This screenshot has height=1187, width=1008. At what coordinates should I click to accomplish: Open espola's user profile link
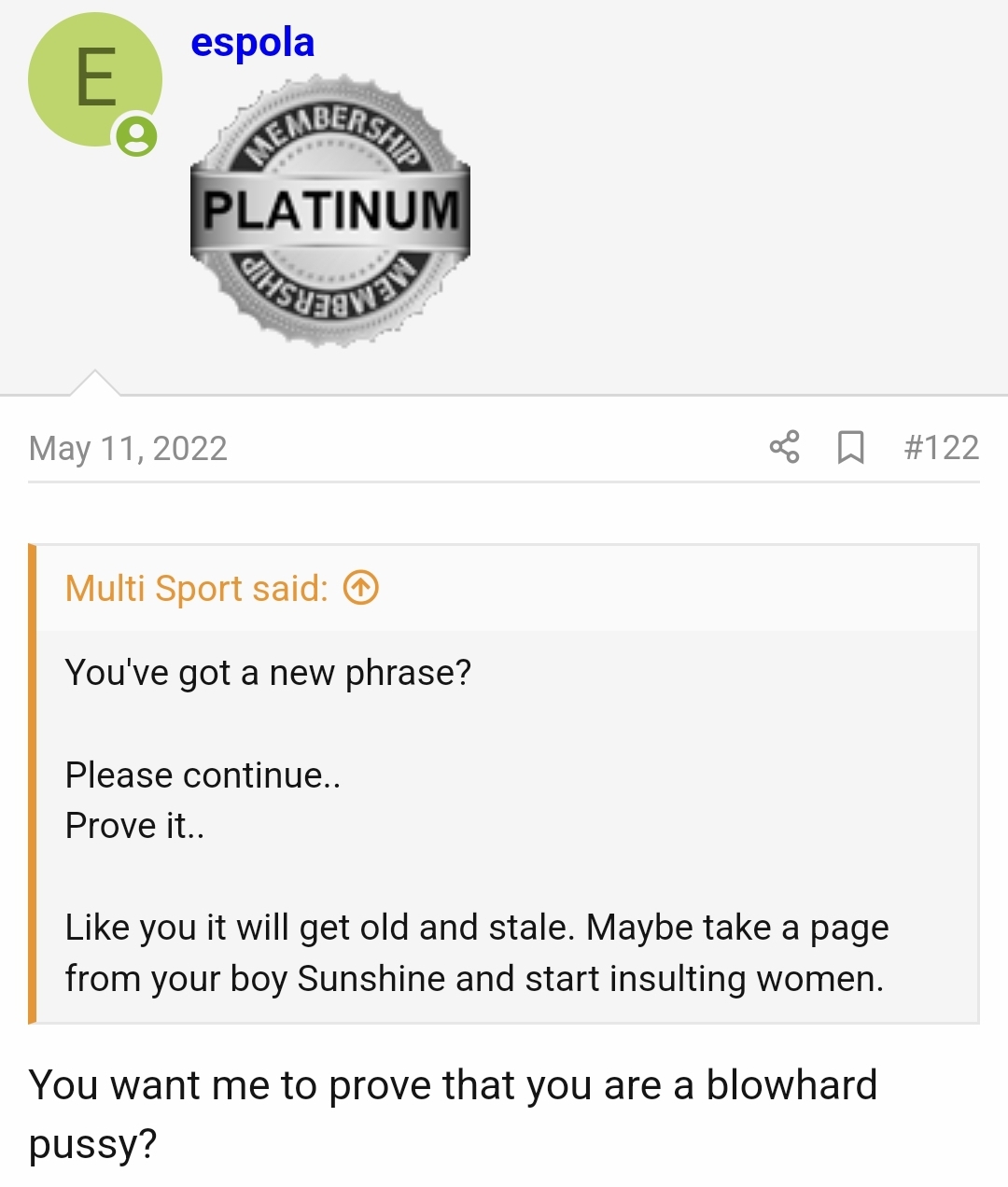pyautogui.click(x=252, y=42)
